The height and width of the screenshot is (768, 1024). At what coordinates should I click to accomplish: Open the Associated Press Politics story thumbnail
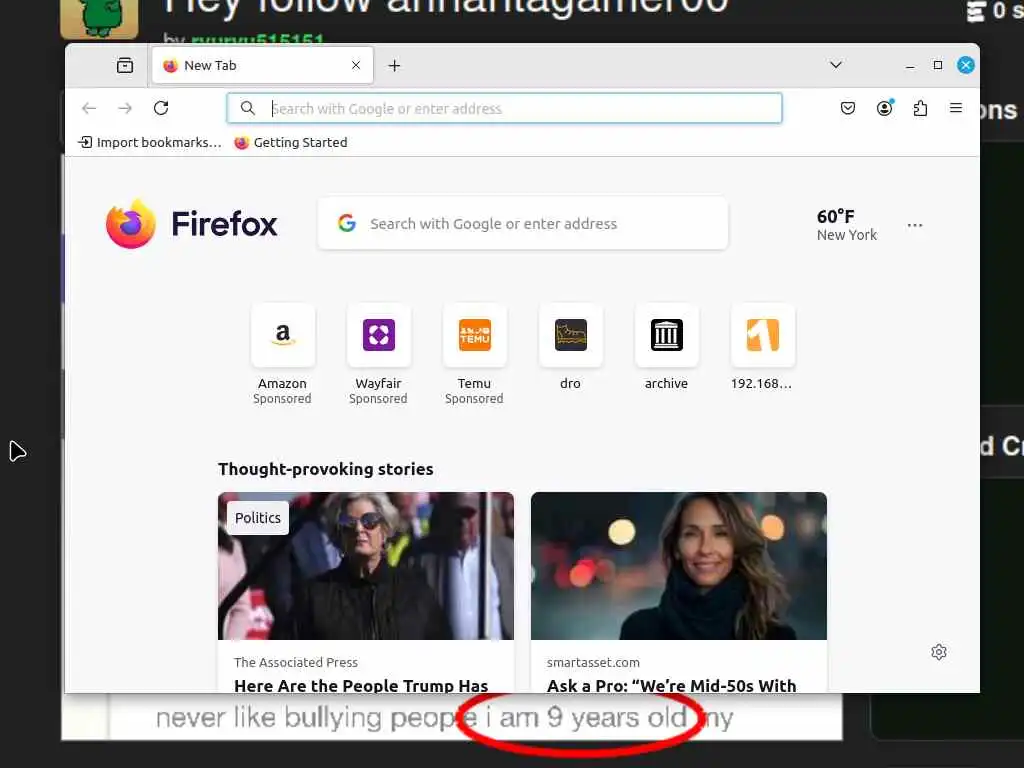pyautogui.click(x=366, y=566)
